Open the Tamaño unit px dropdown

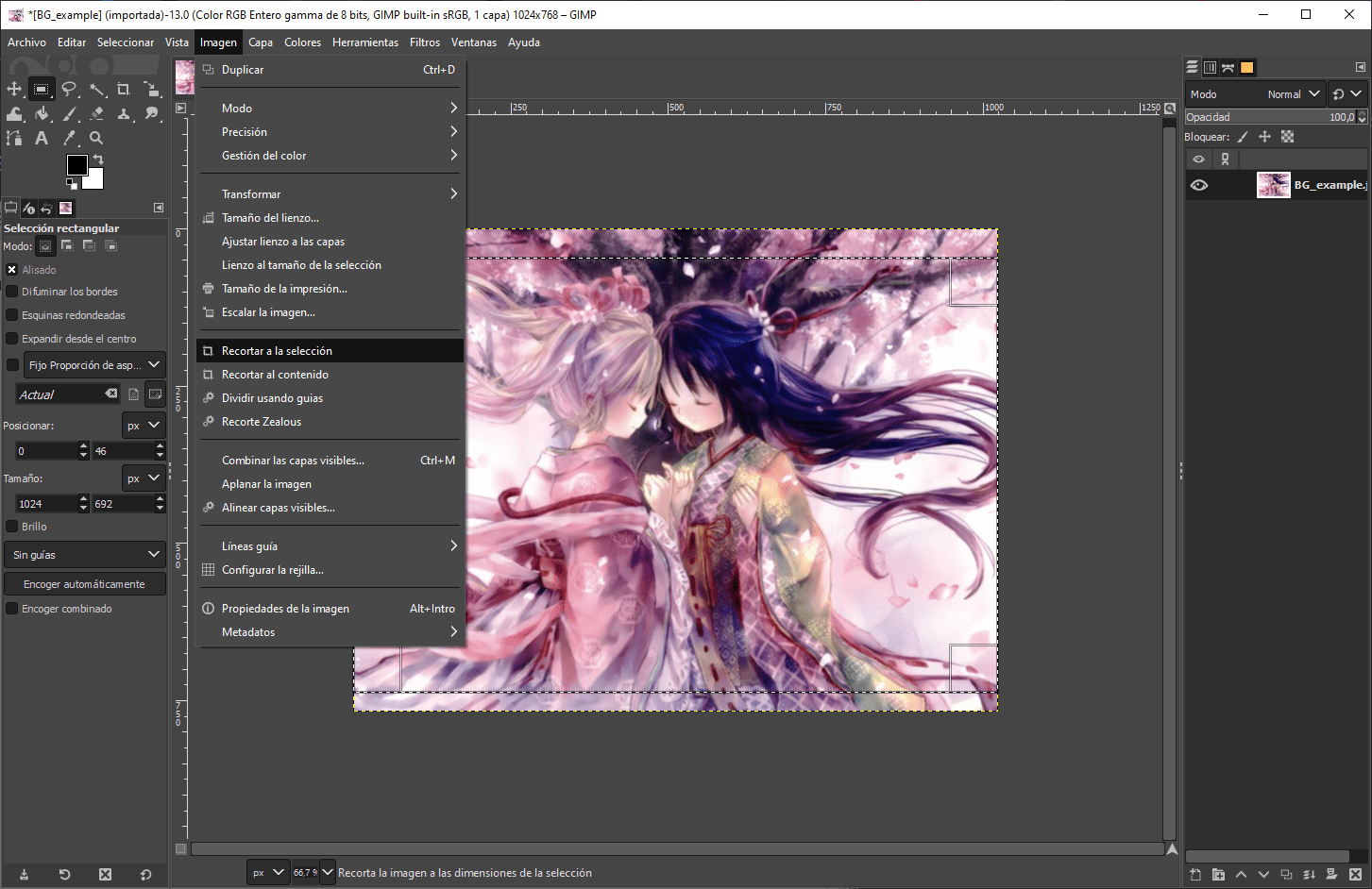144,478
